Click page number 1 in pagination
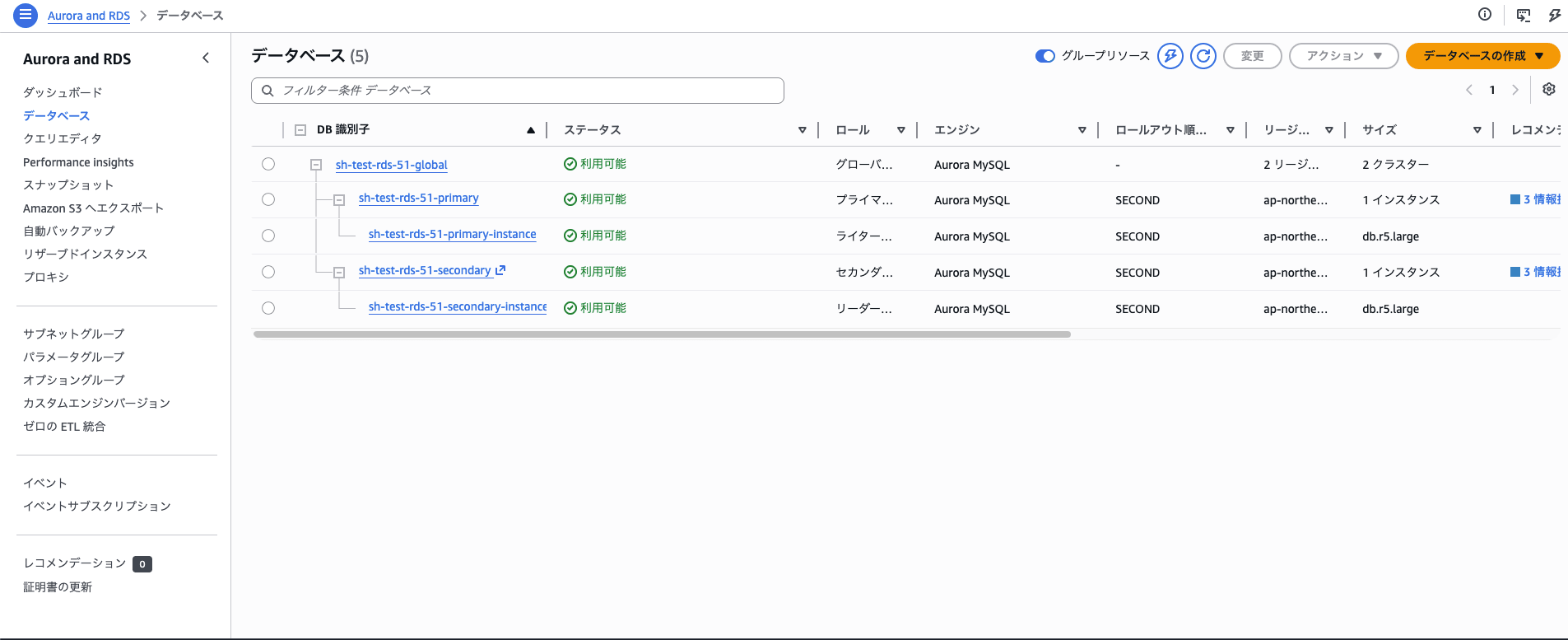 [1492, 90]
